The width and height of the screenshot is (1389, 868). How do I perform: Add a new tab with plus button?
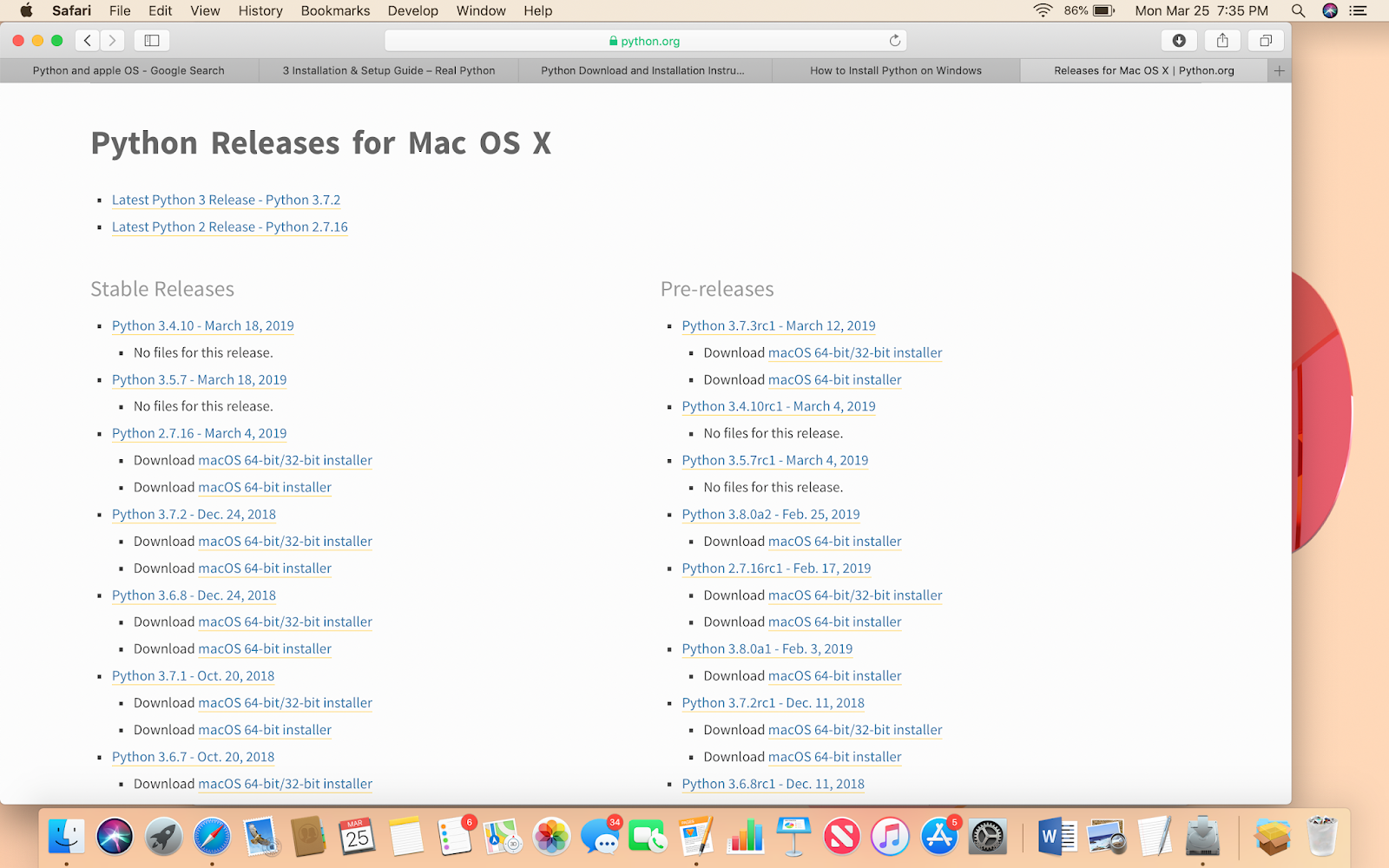(1279, 70)
